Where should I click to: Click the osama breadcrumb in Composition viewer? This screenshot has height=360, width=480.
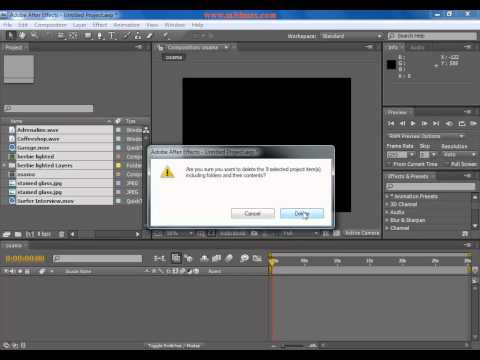[174, 57]
